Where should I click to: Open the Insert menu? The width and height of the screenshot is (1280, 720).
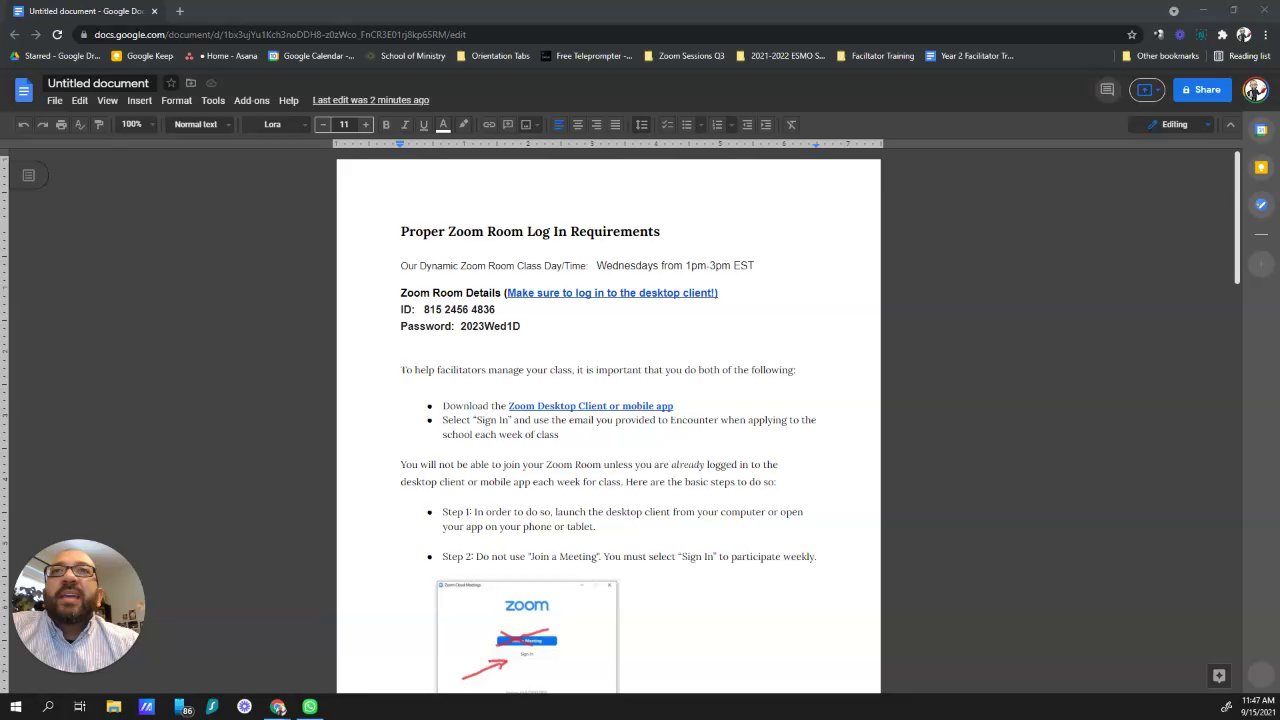(x=139, y=101)
